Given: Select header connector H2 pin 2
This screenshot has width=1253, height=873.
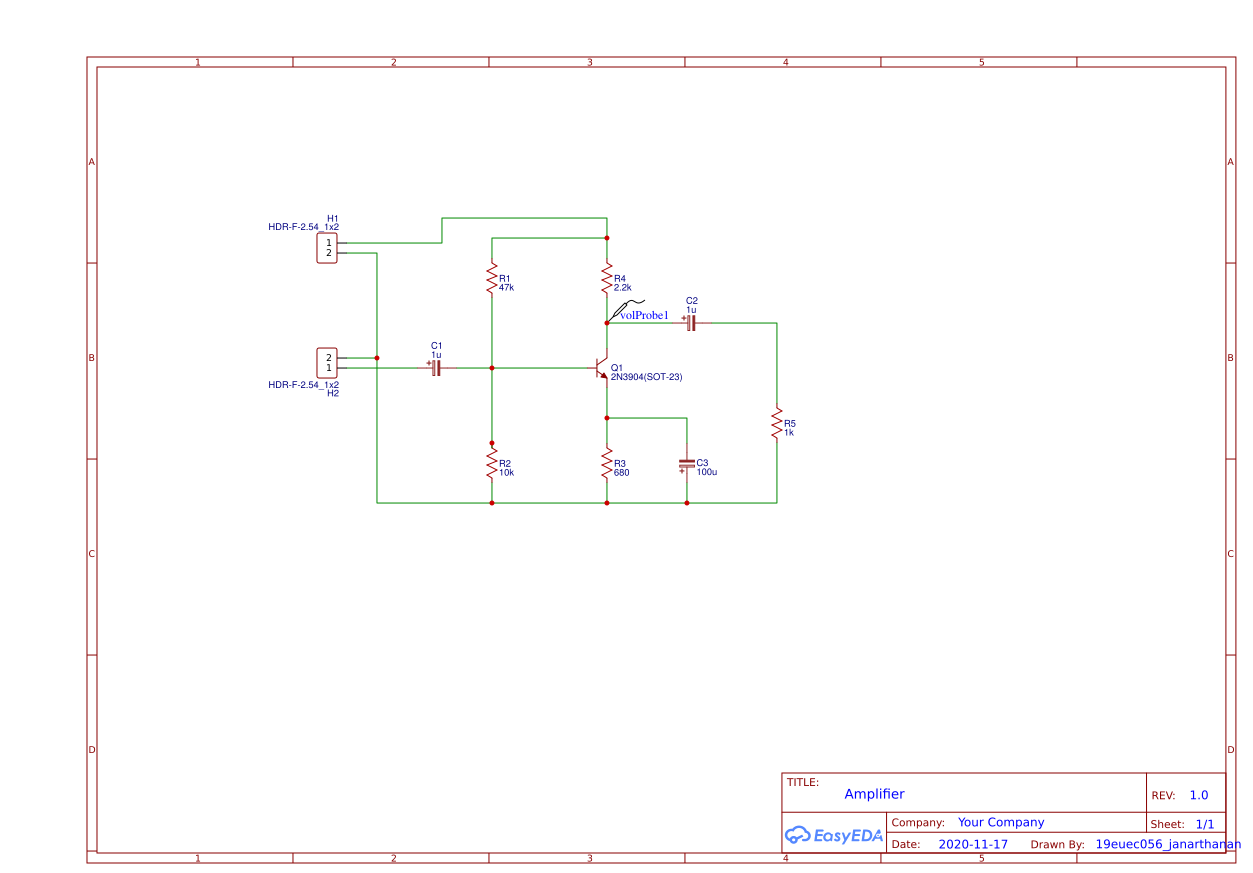Looking at the screenshot, I should click(x=328, y=356).
